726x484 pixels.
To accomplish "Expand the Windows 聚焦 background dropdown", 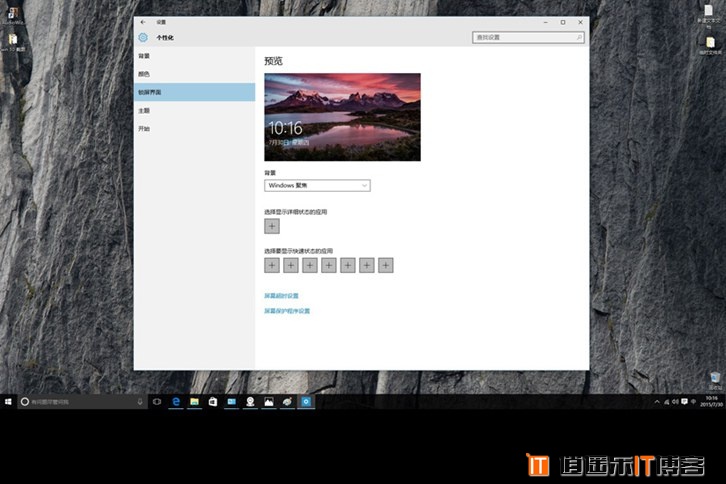I will (317, 185).
